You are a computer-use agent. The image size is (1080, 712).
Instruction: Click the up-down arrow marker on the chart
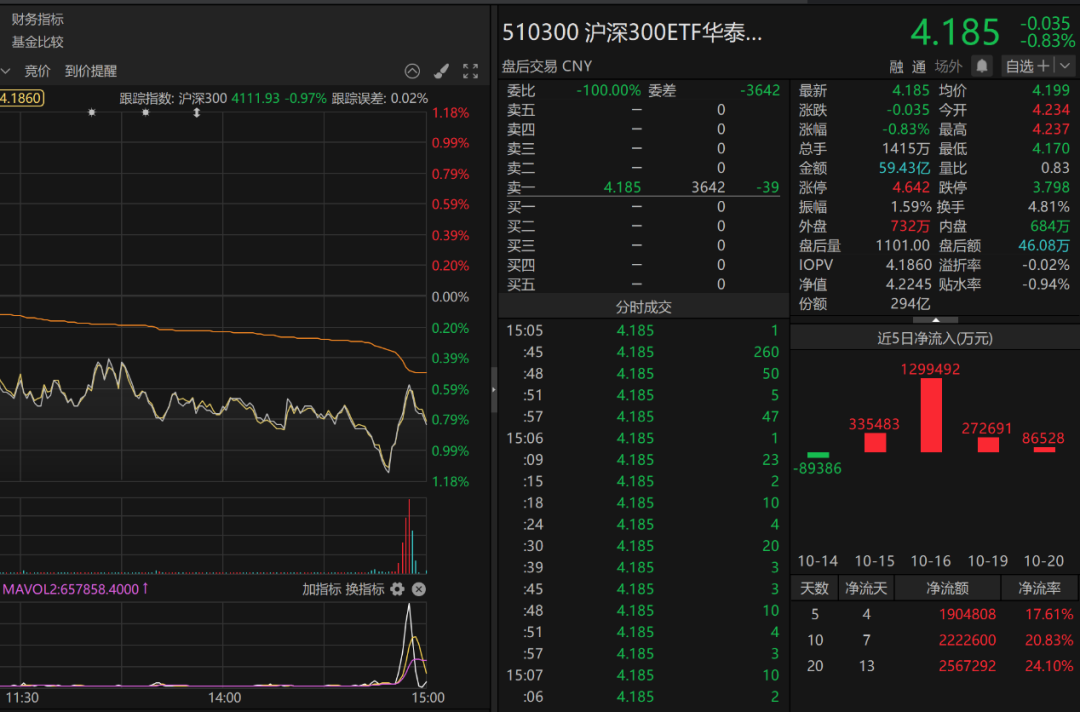197,112
